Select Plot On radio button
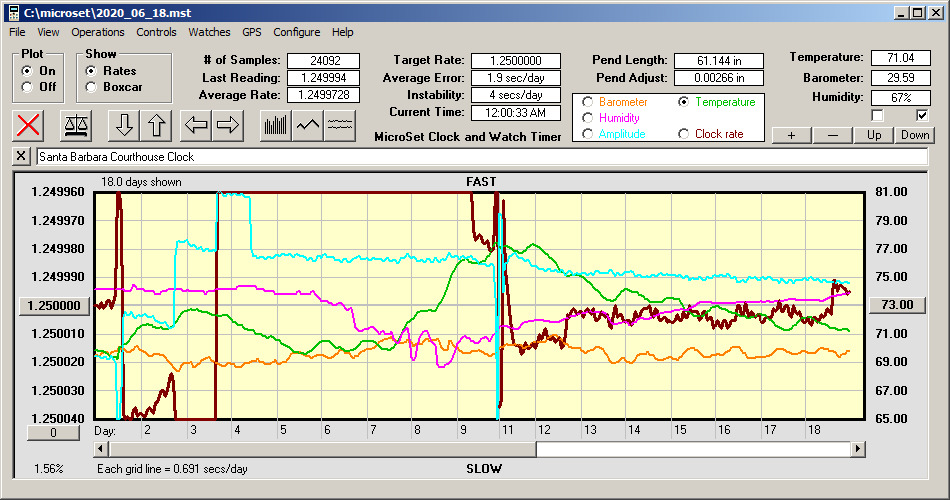The image size is (950, 500). click(27, 71)
